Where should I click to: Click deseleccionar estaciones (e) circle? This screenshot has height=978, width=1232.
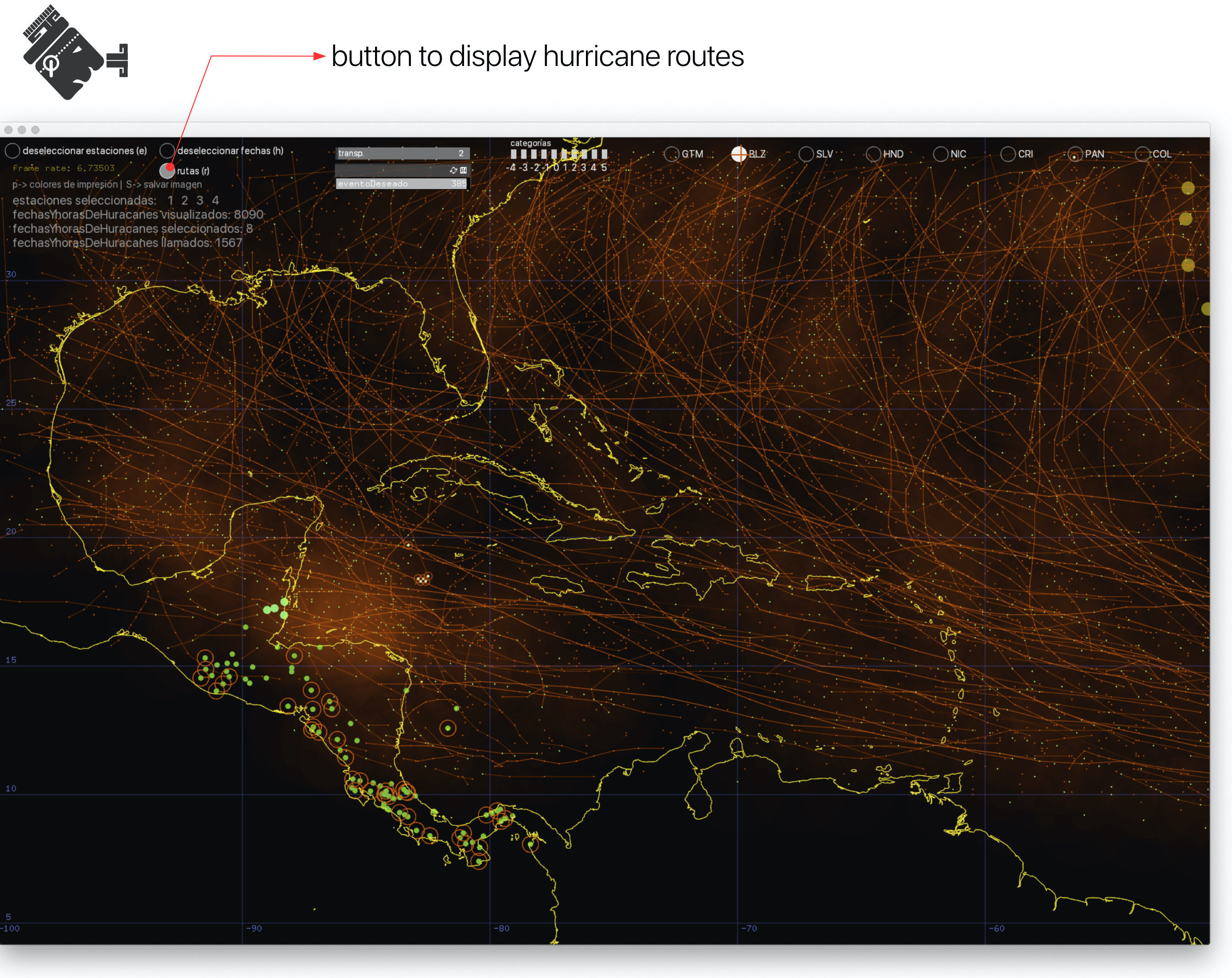12,151
